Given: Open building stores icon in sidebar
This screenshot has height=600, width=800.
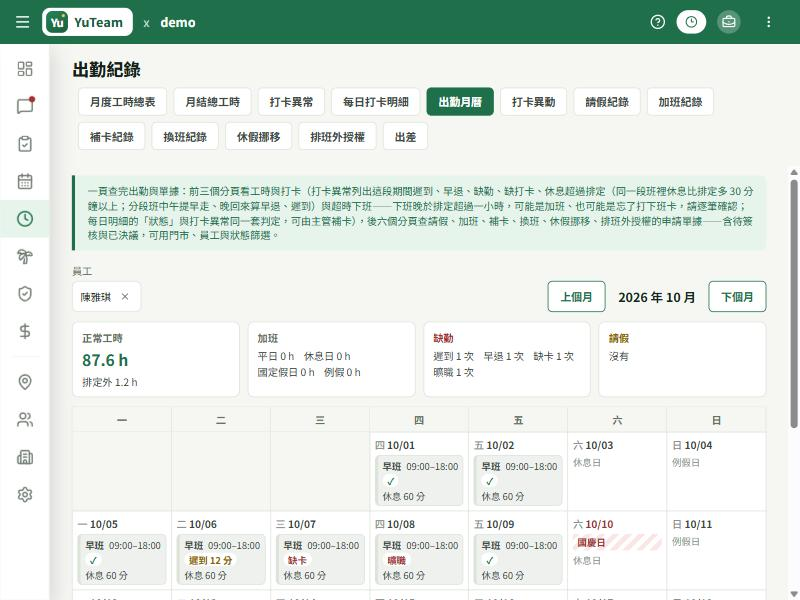Looking at the screenshot, I should (25, 457).
